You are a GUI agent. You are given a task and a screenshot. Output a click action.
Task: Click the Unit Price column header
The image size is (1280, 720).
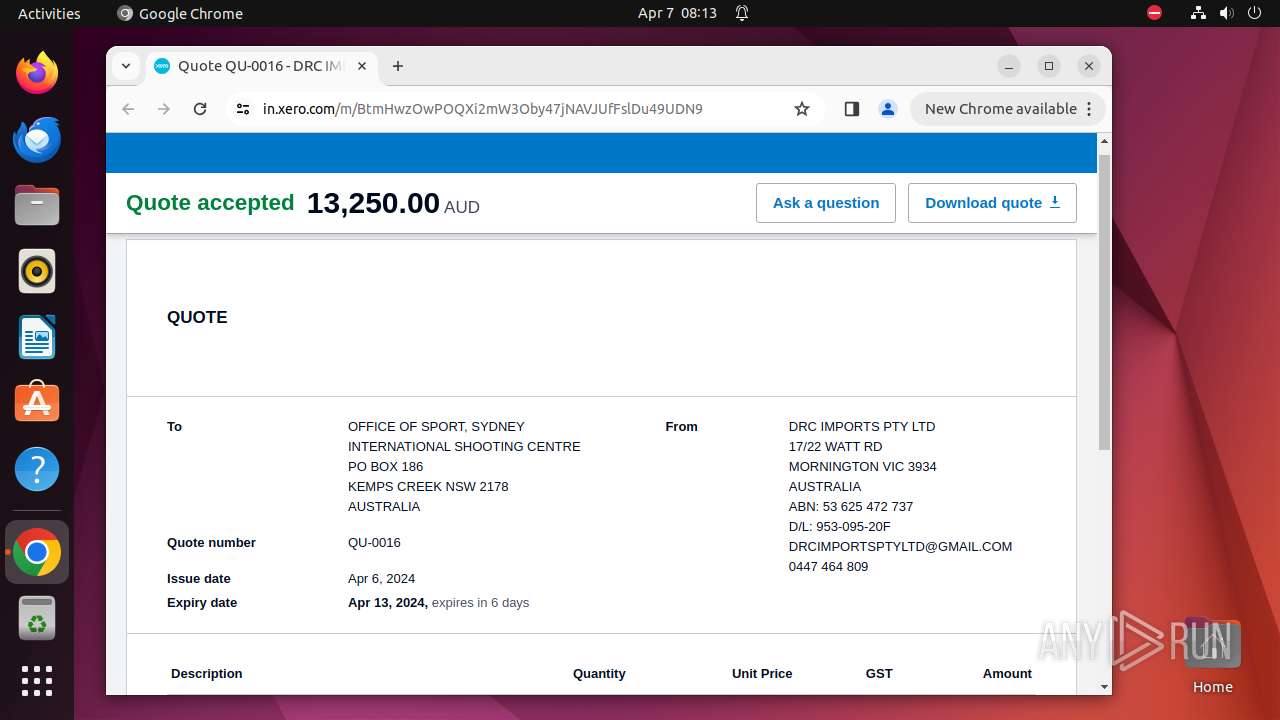tap(762, 673)
